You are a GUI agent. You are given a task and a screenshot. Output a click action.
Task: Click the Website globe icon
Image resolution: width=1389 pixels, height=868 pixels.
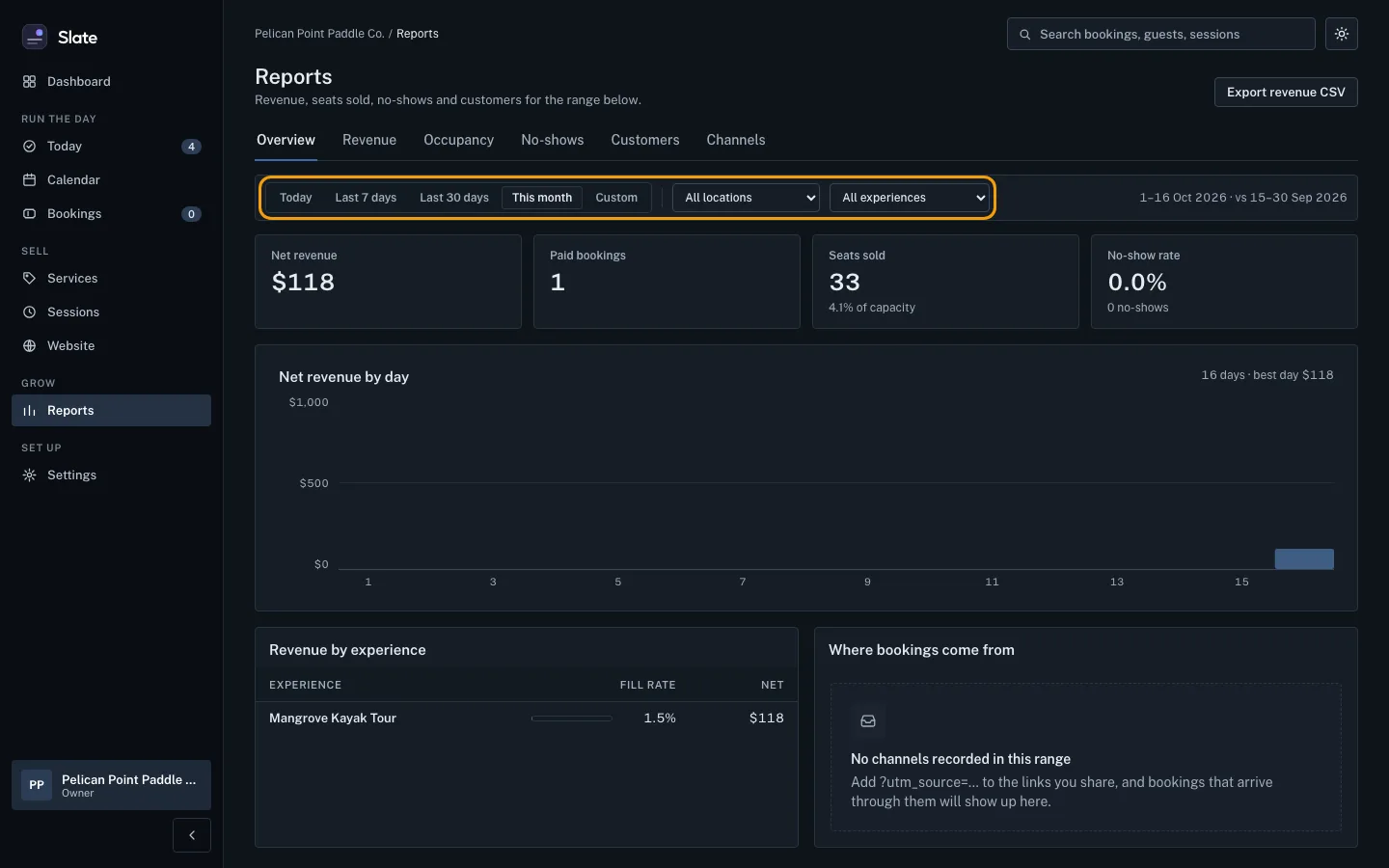coord(29,346)
